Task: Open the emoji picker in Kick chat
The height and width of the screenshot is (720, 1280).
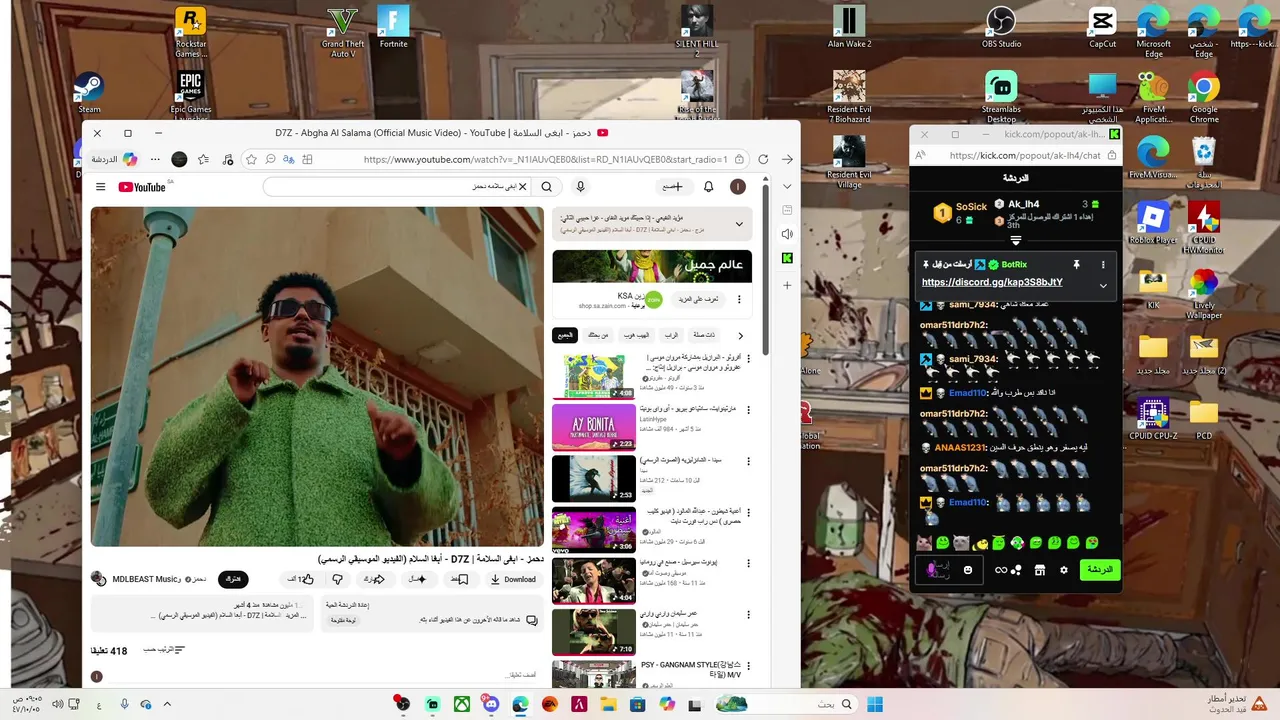Action: [967, 570]
